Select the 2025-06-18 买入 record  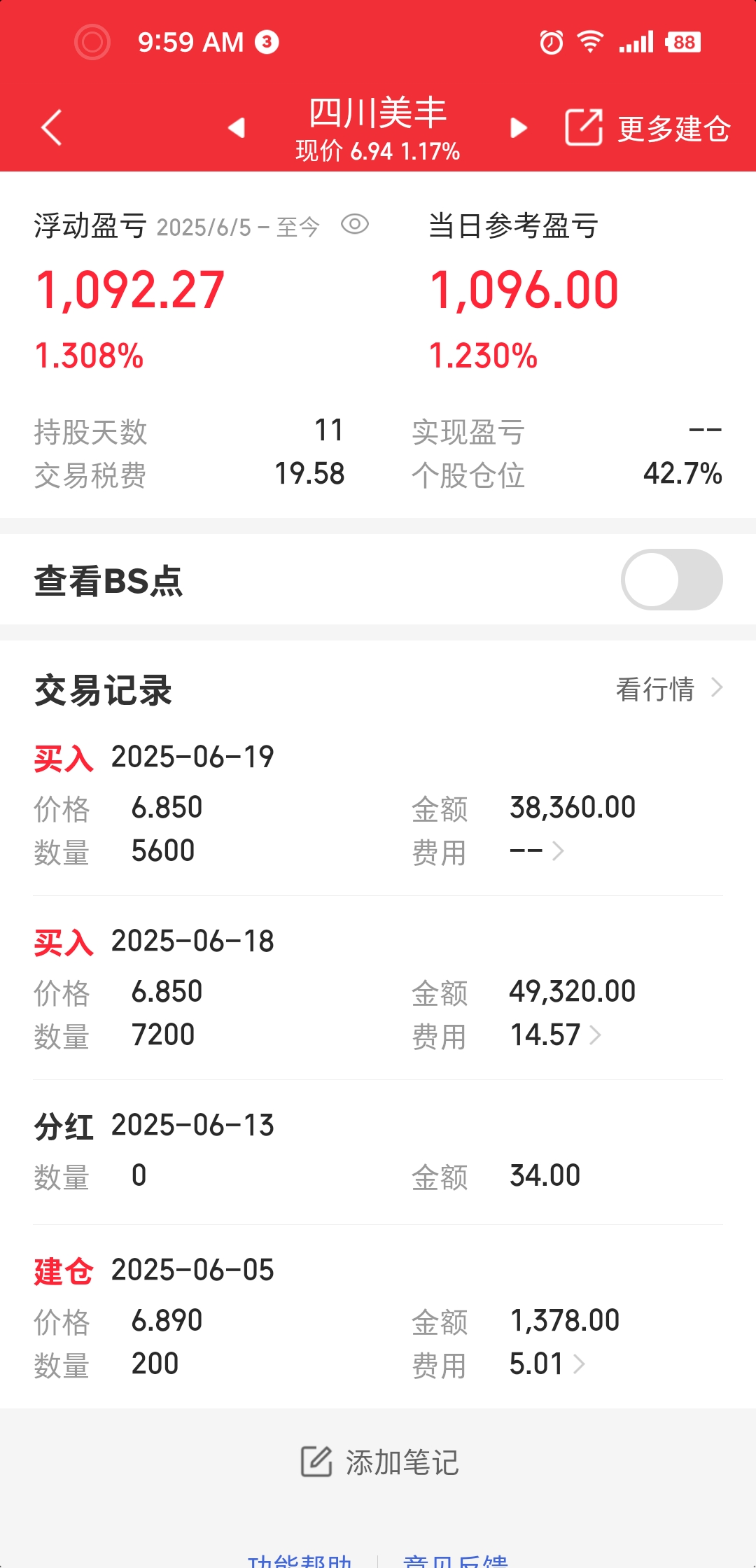[378, 988]
